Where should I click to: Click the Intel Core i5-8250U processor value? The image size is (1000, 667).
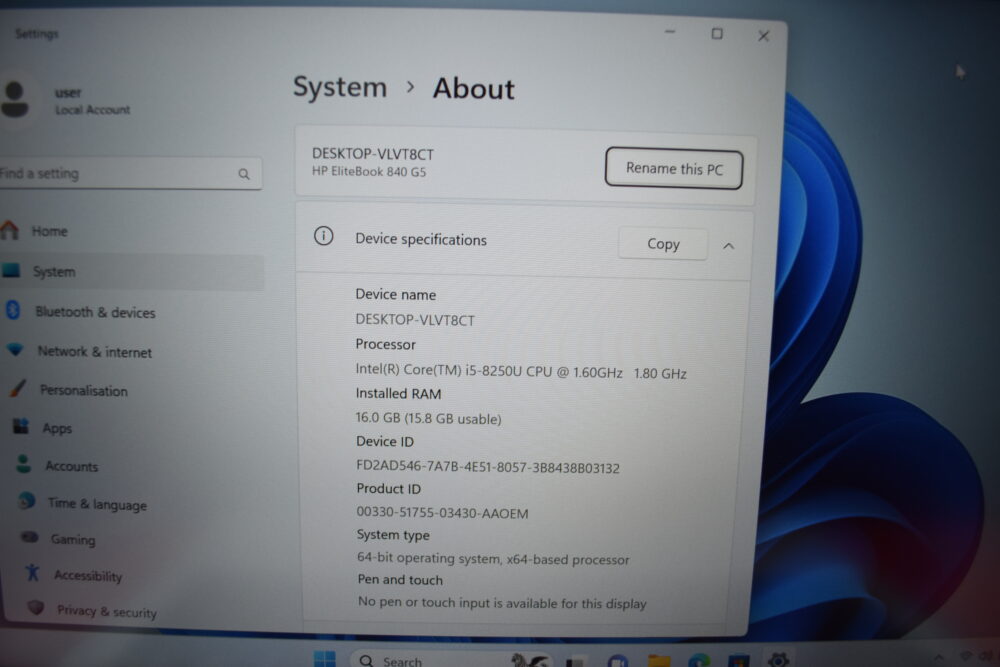pos(521,372)
